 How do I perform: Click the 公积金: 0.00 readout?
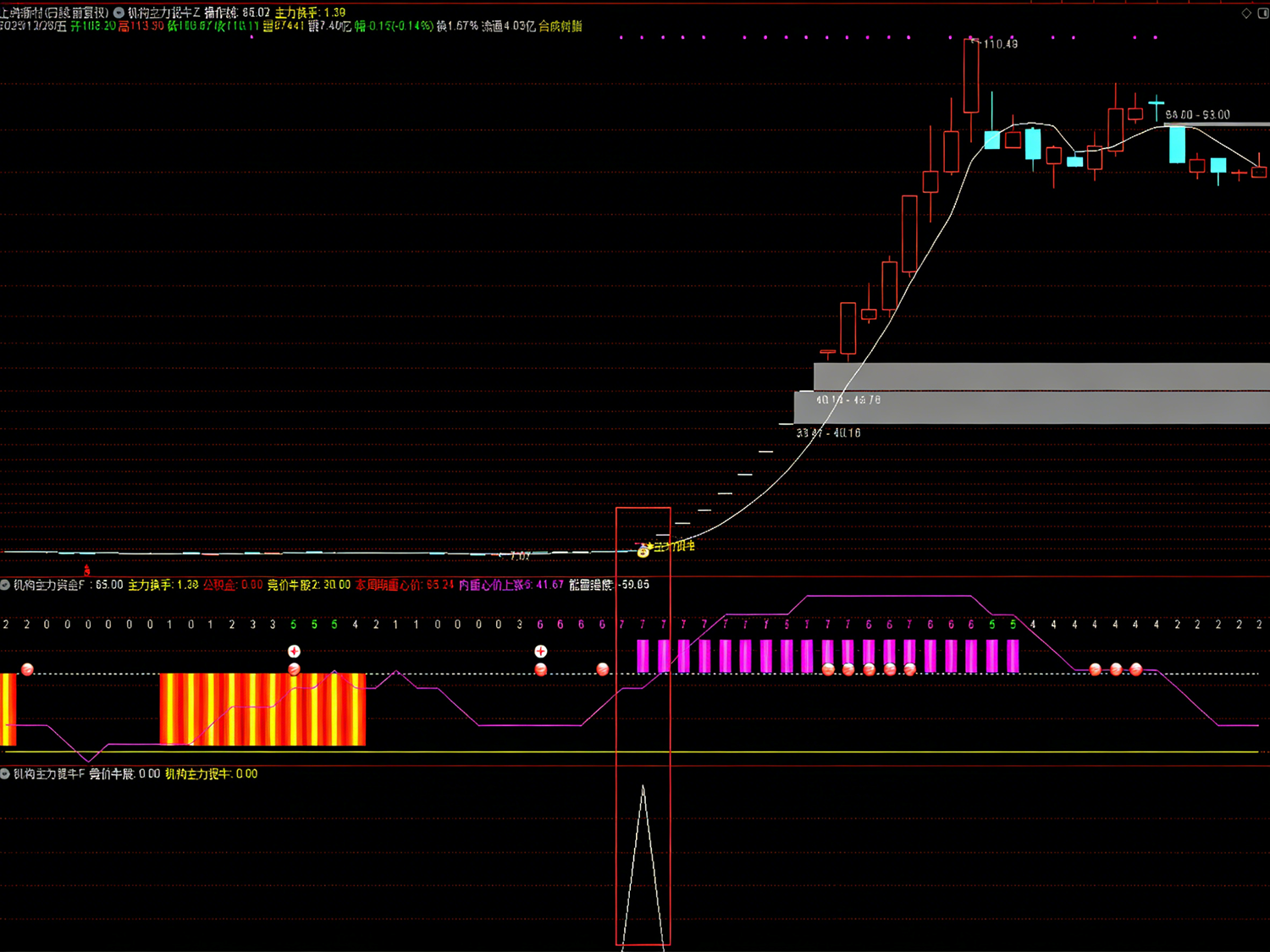233,585
